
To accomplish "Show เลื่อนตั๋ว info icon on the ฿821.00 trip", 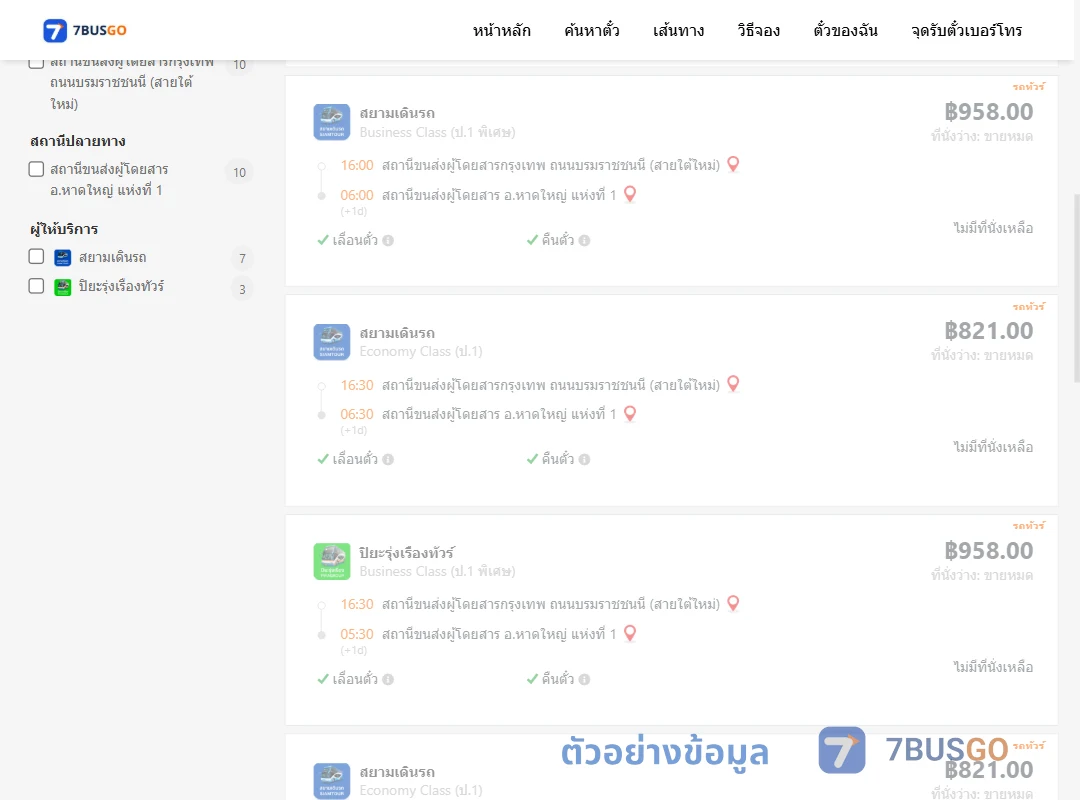I will [388, 460].
